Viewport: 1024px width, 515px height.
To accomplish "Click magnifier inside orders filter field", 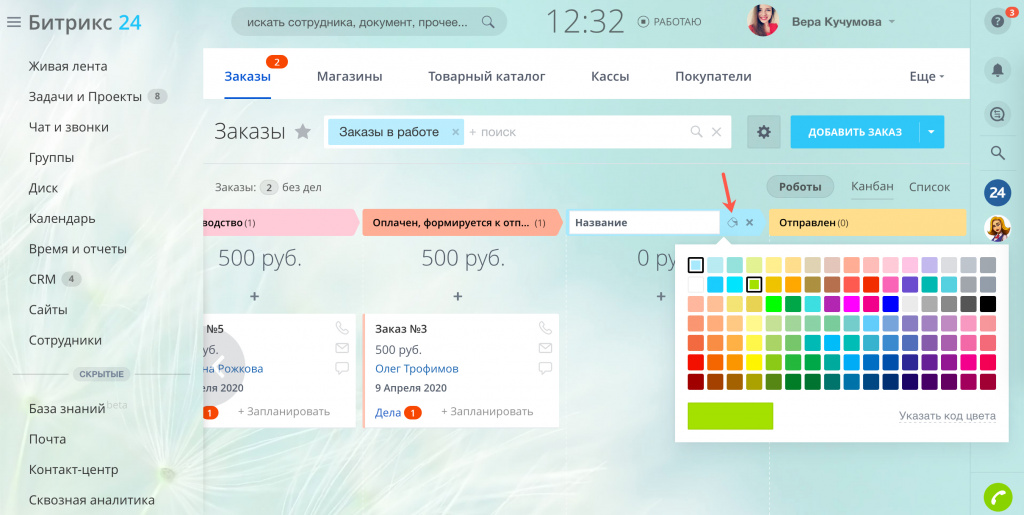I will 696,132.
